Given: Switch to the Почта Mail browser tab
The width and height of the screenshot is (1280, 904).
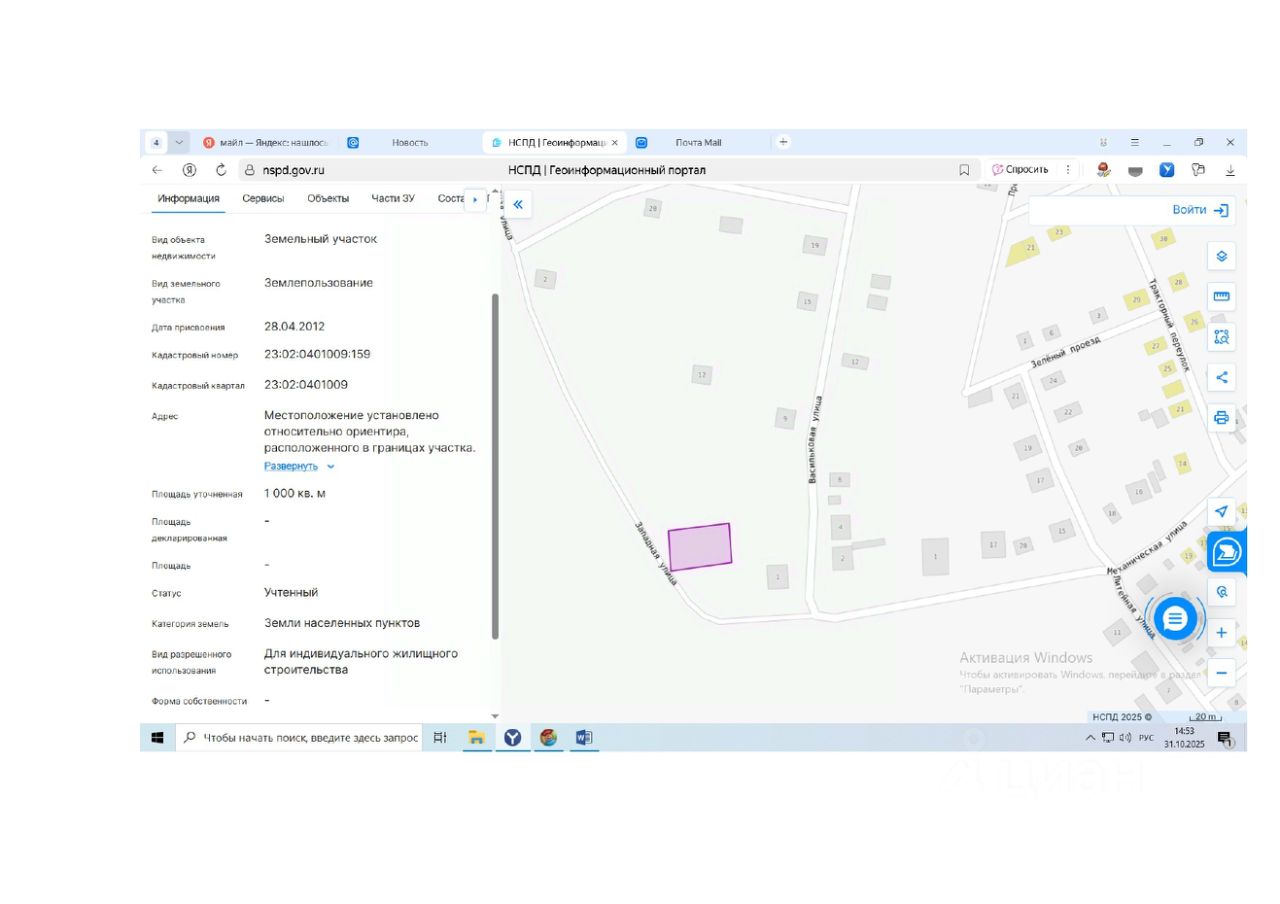Looking at the screenshot, I should [698, 142].
